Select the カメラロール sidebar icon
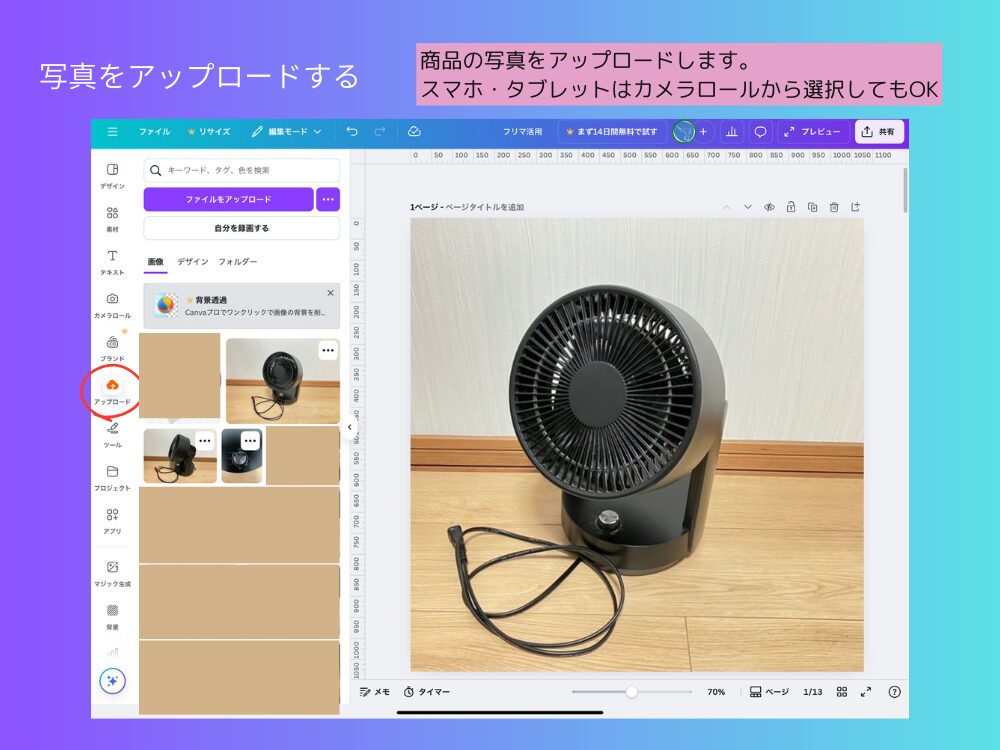Screen dimensions: 1000x750 (113, 304)
